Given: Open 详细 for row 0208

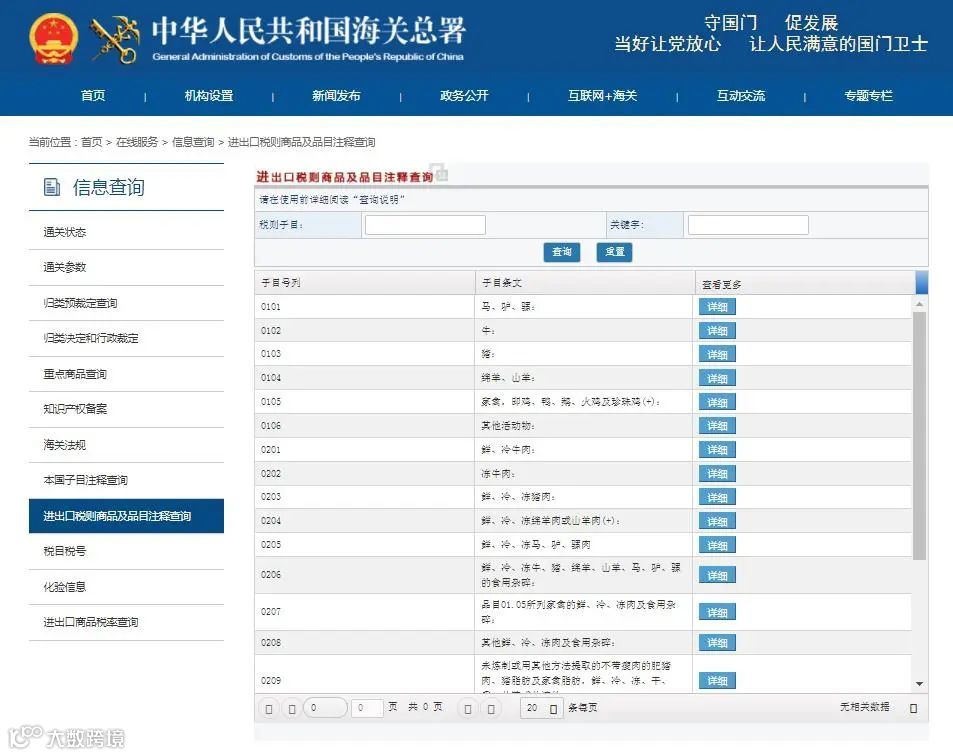Looking at the screenshot, I should tap(717, 642).
